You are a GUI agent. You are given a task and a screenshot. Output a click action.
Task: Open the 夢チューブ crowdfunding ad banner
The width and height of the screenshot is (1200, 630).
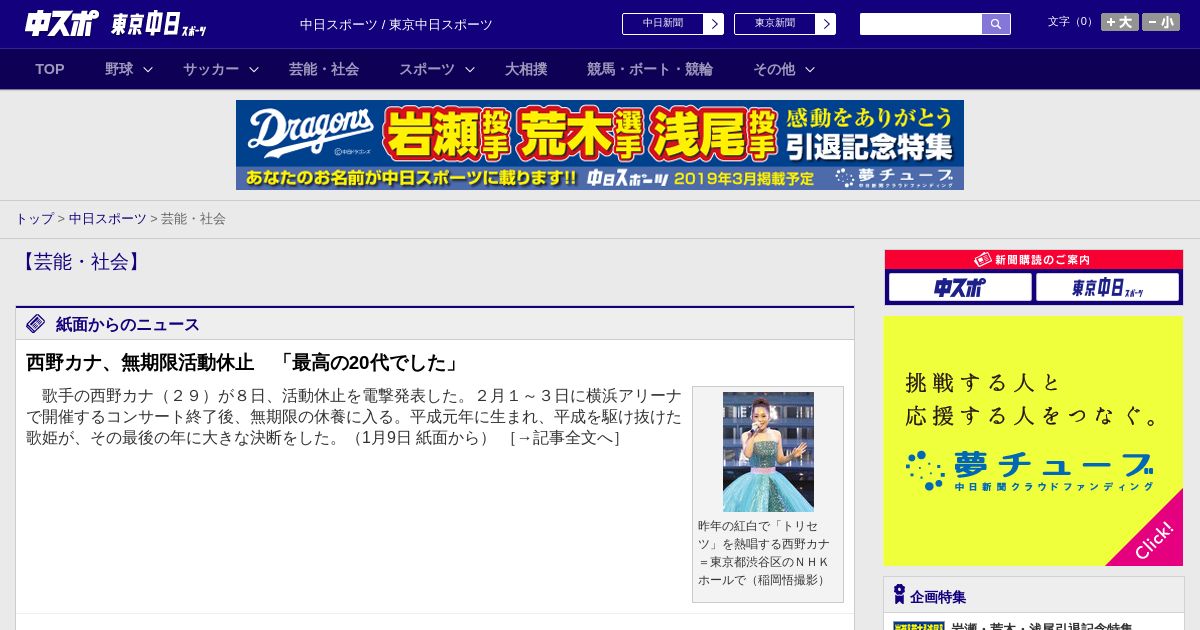[1034, 441]
